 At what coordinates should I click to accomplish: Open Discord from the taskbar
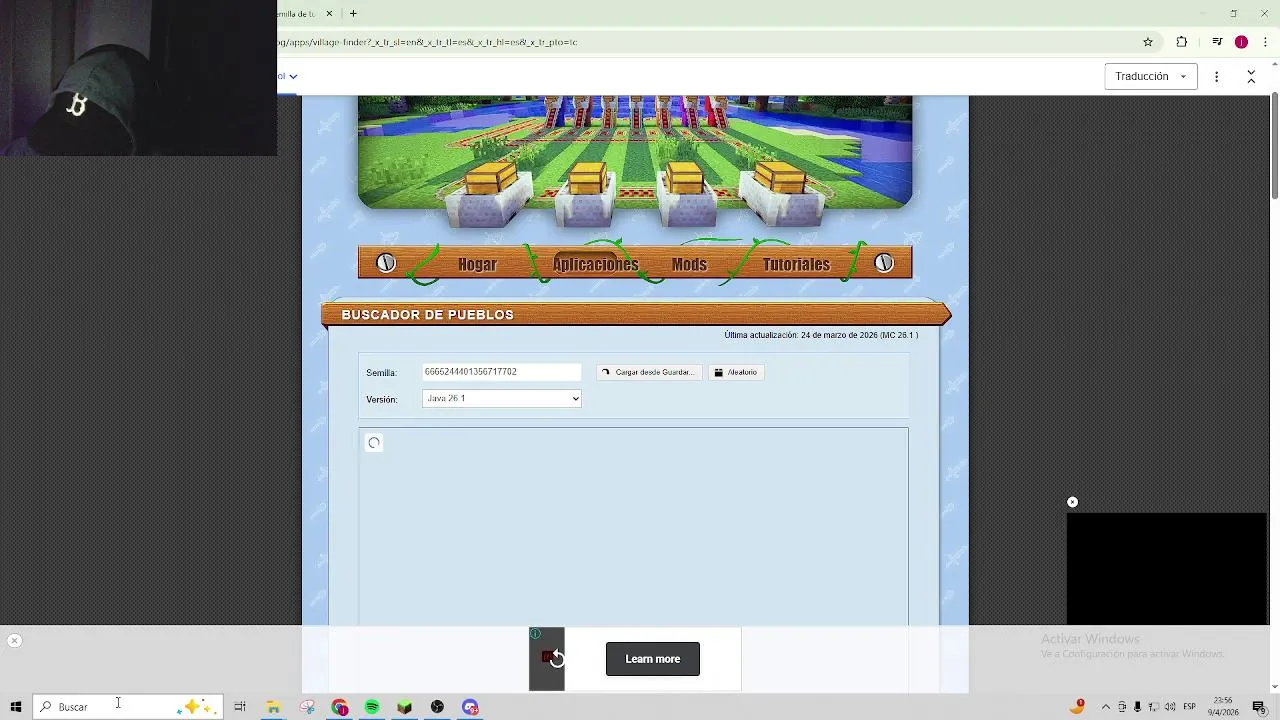(470, 707)
